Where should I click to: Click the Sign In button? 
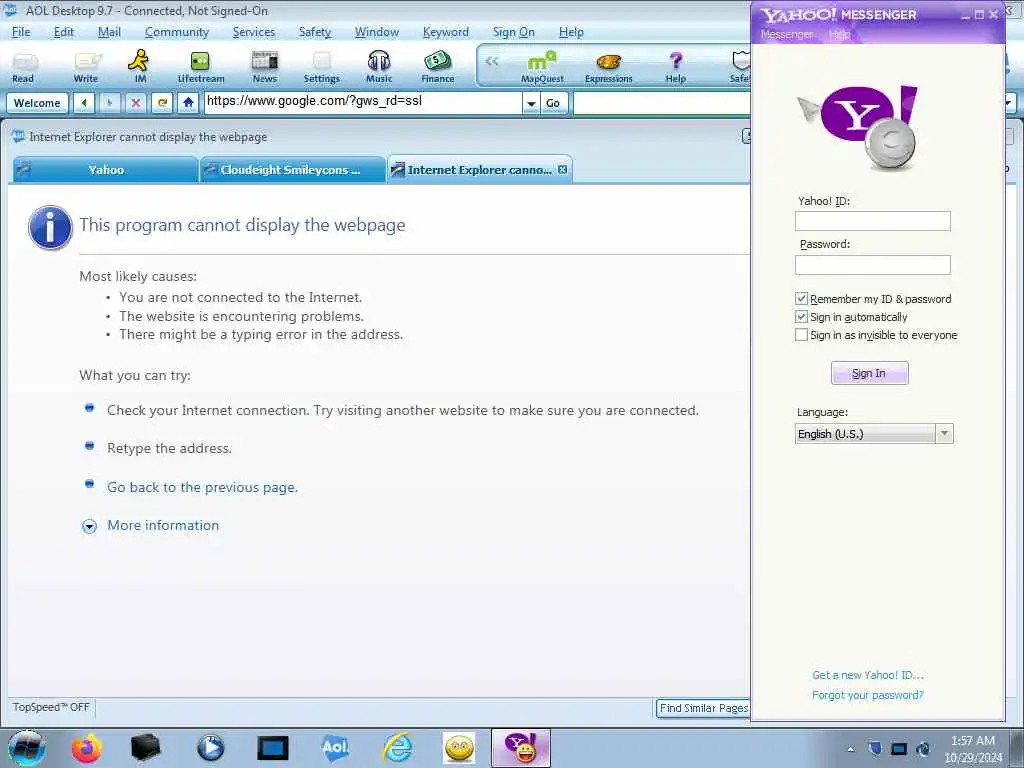(869, 373)
